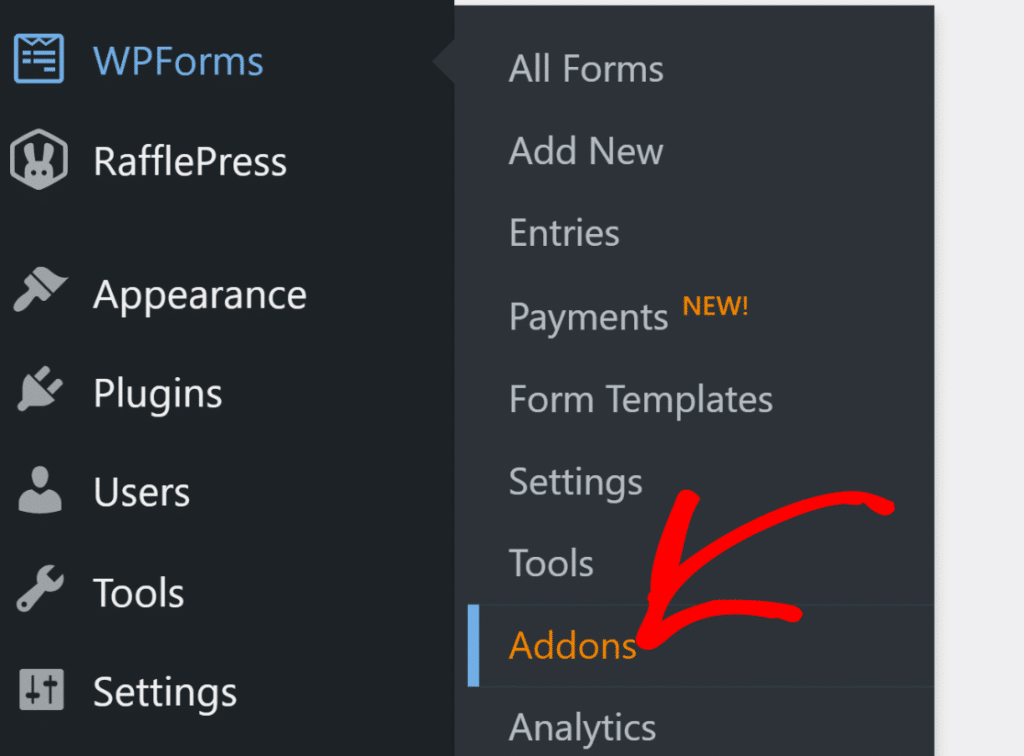Viewport: 1024px width, 756px height.
Task: Open the Payments section
Action: [588, 317]
